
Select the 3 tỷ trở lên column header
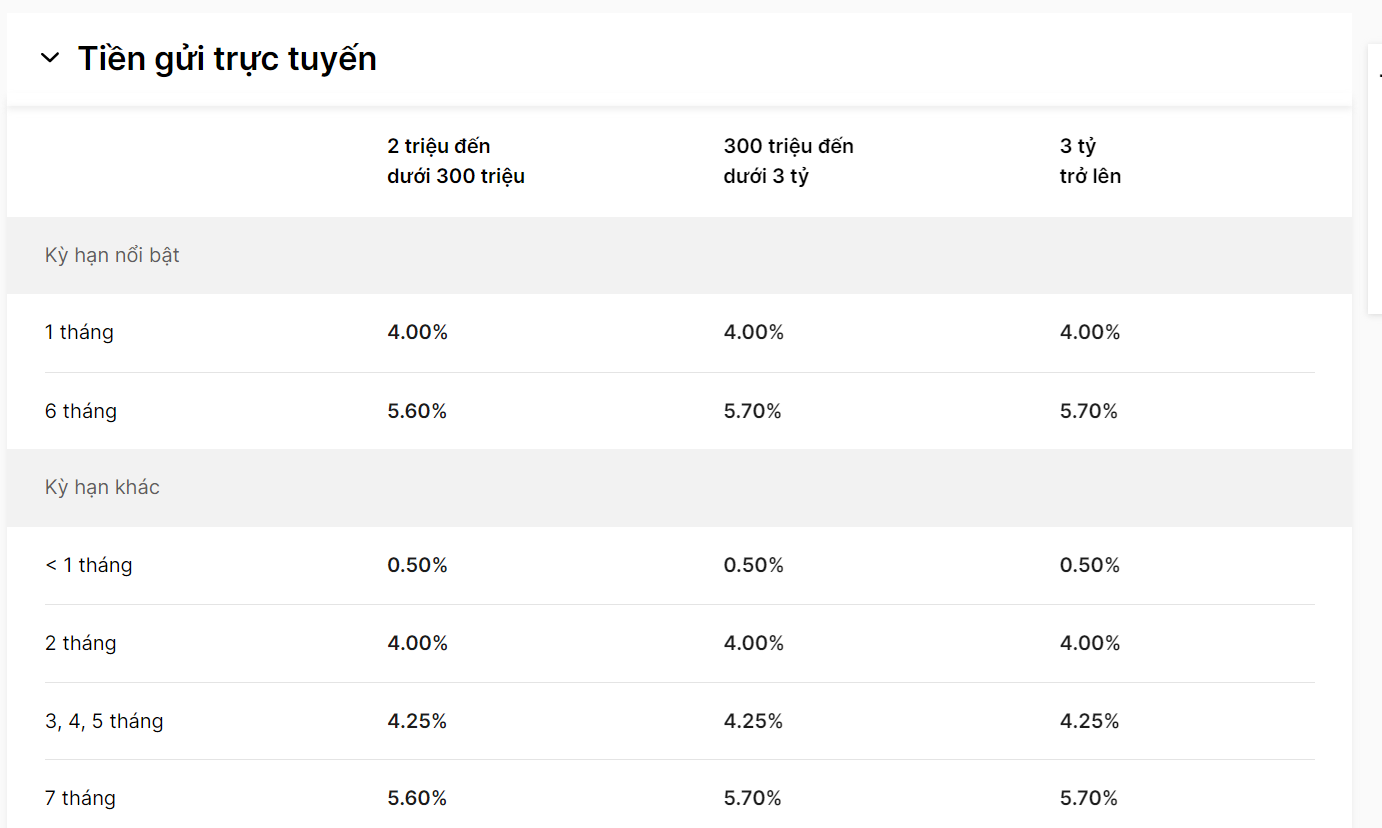click(1090, 161)
